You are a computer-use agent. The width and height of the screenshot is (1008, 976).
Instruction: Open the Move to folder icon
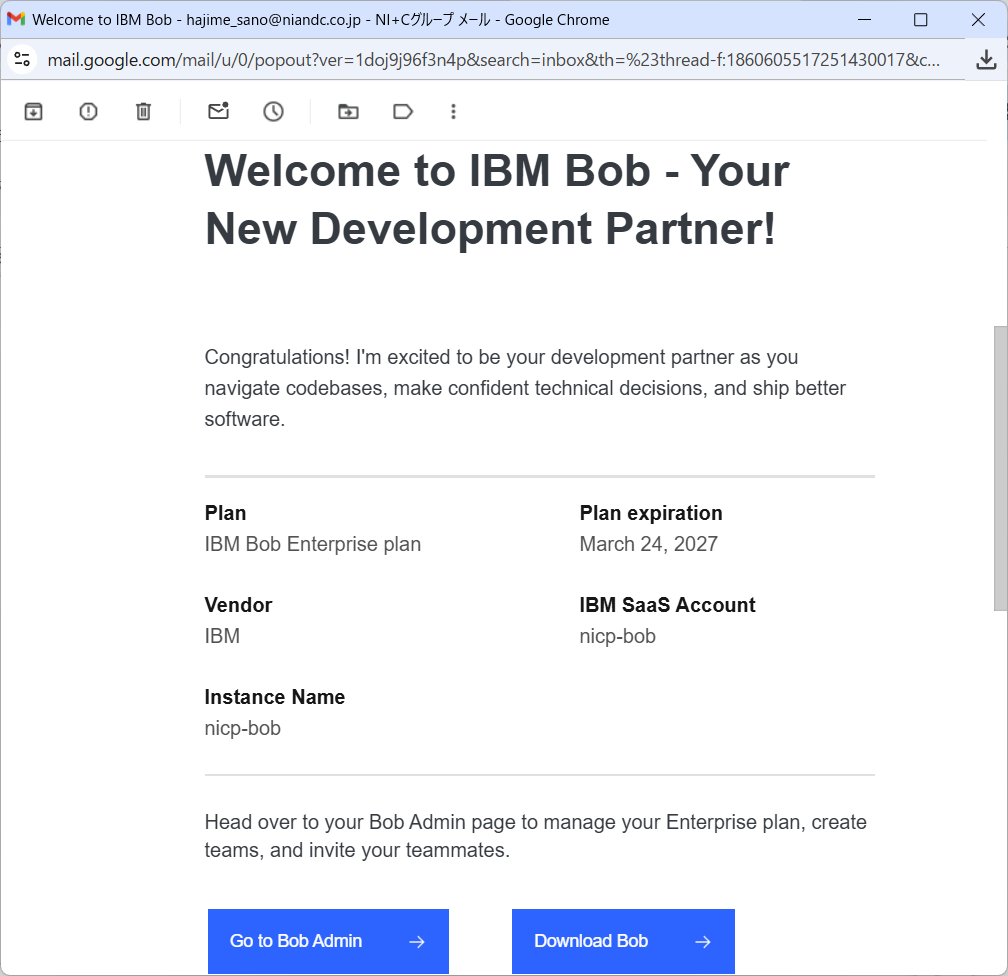(x=348, y=112)
